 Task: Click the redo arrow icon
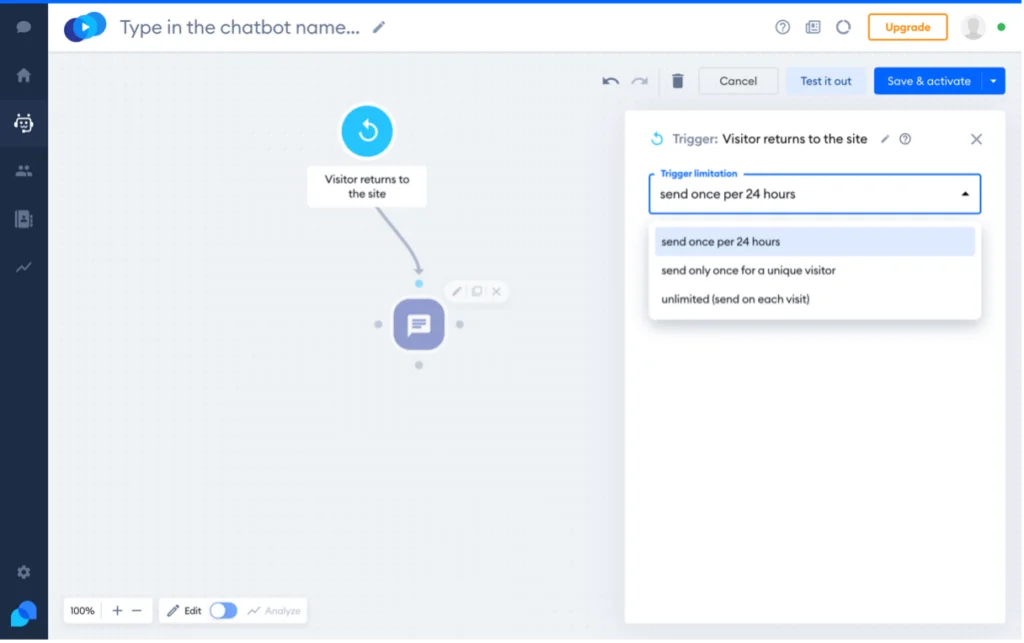639,81
